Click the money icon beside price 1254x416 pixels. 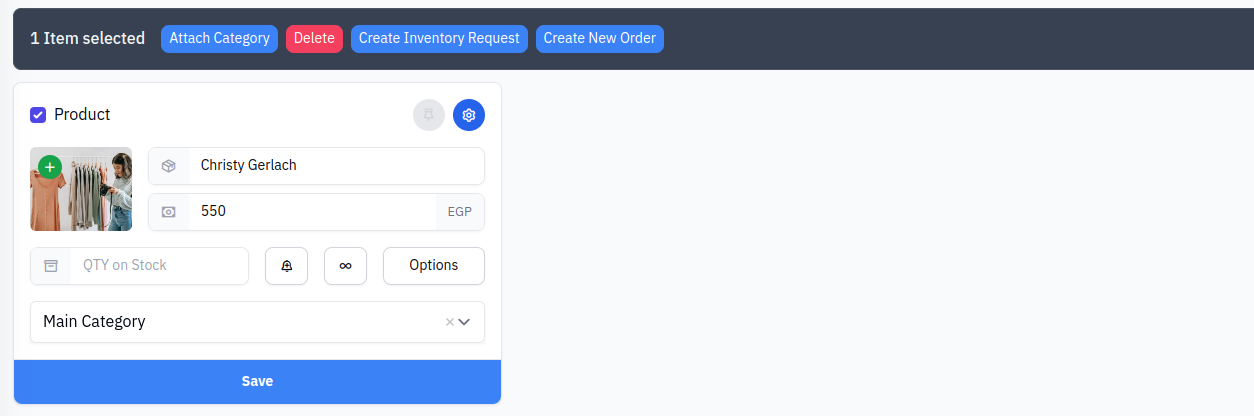click(x=169, y=212)
